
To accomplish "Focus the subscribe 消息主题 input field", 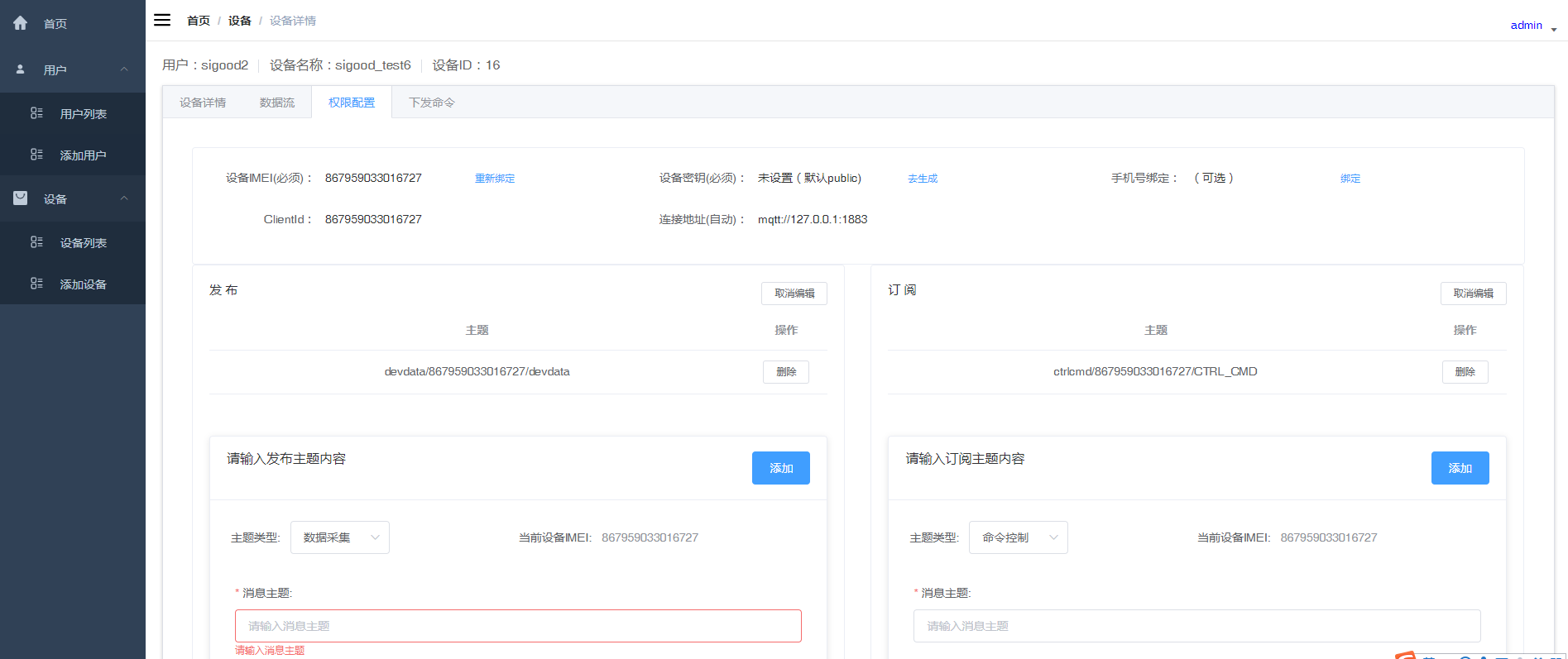I will click(1197, 626).
